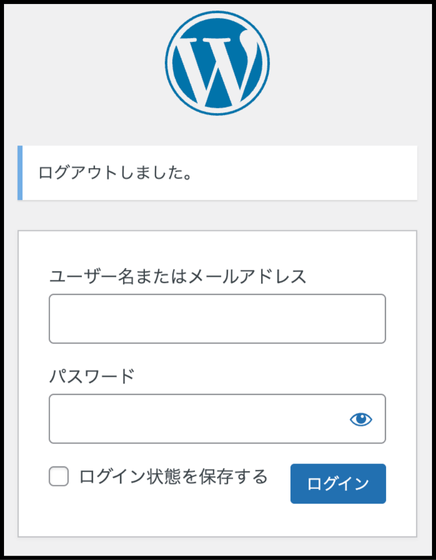This screenshot has width=436, height=560.
Task: Tick the remember-me checkbox box
Action: point(59,476)
